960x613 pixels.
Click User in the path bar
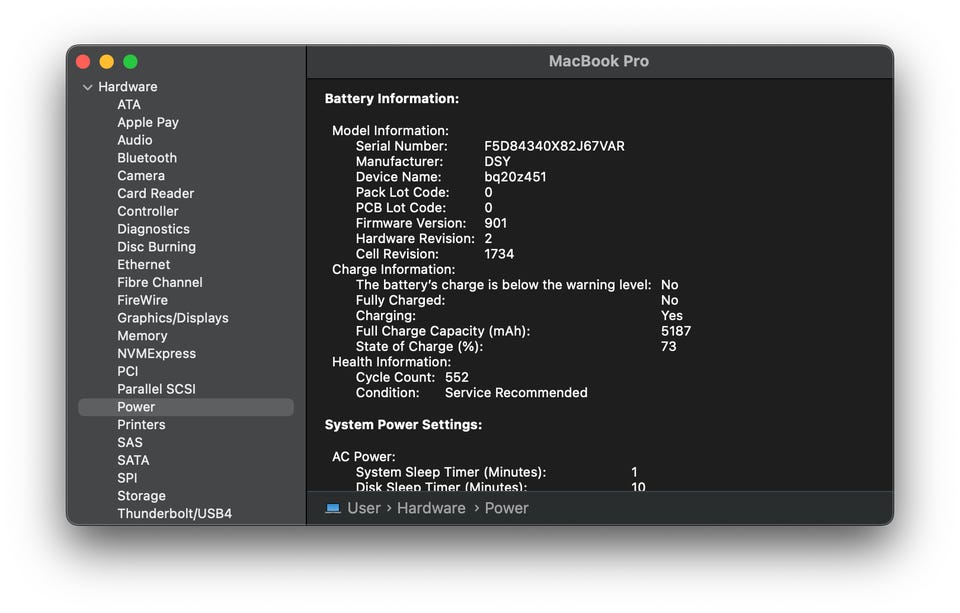(x=364, y=508)
